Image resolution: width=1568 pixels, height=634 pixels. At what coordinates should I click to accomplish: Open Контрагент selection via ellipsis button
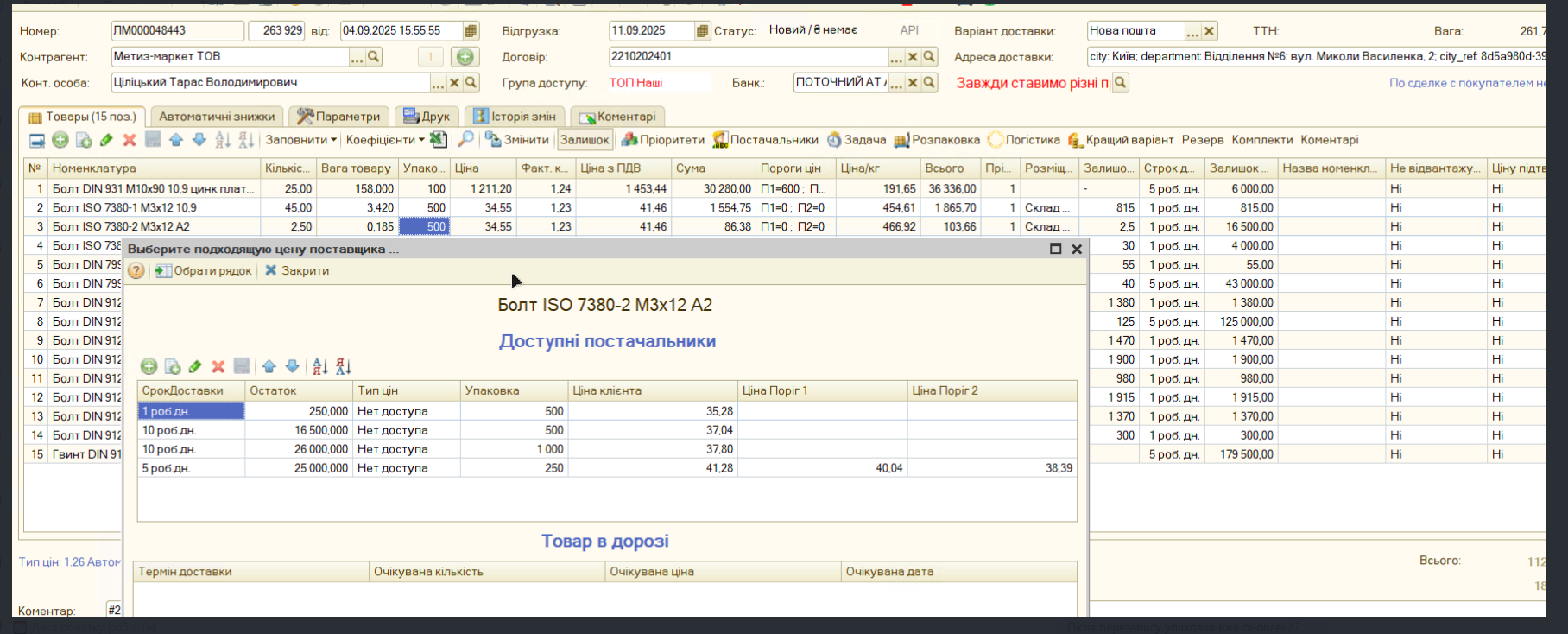click(x=357, y=57)
